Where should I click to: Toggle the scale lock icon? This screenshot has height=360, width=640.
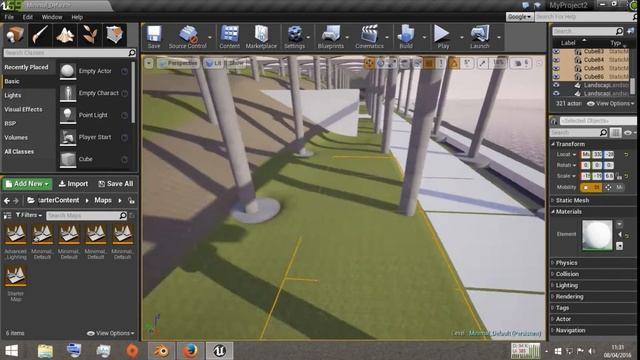(620, 177)
